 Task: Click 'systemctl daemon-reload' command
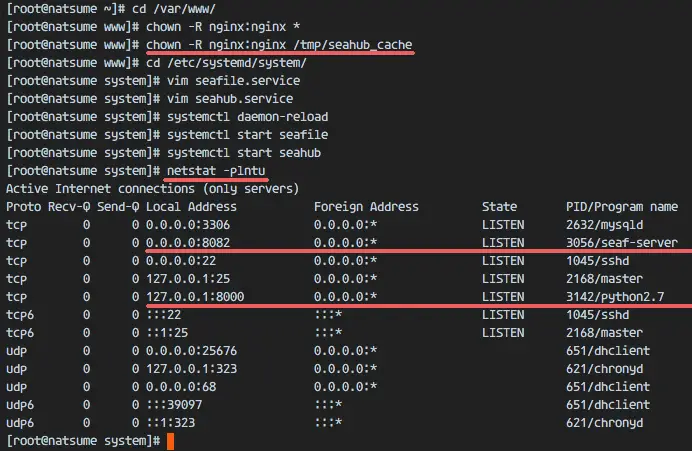[x=247, y=117]
